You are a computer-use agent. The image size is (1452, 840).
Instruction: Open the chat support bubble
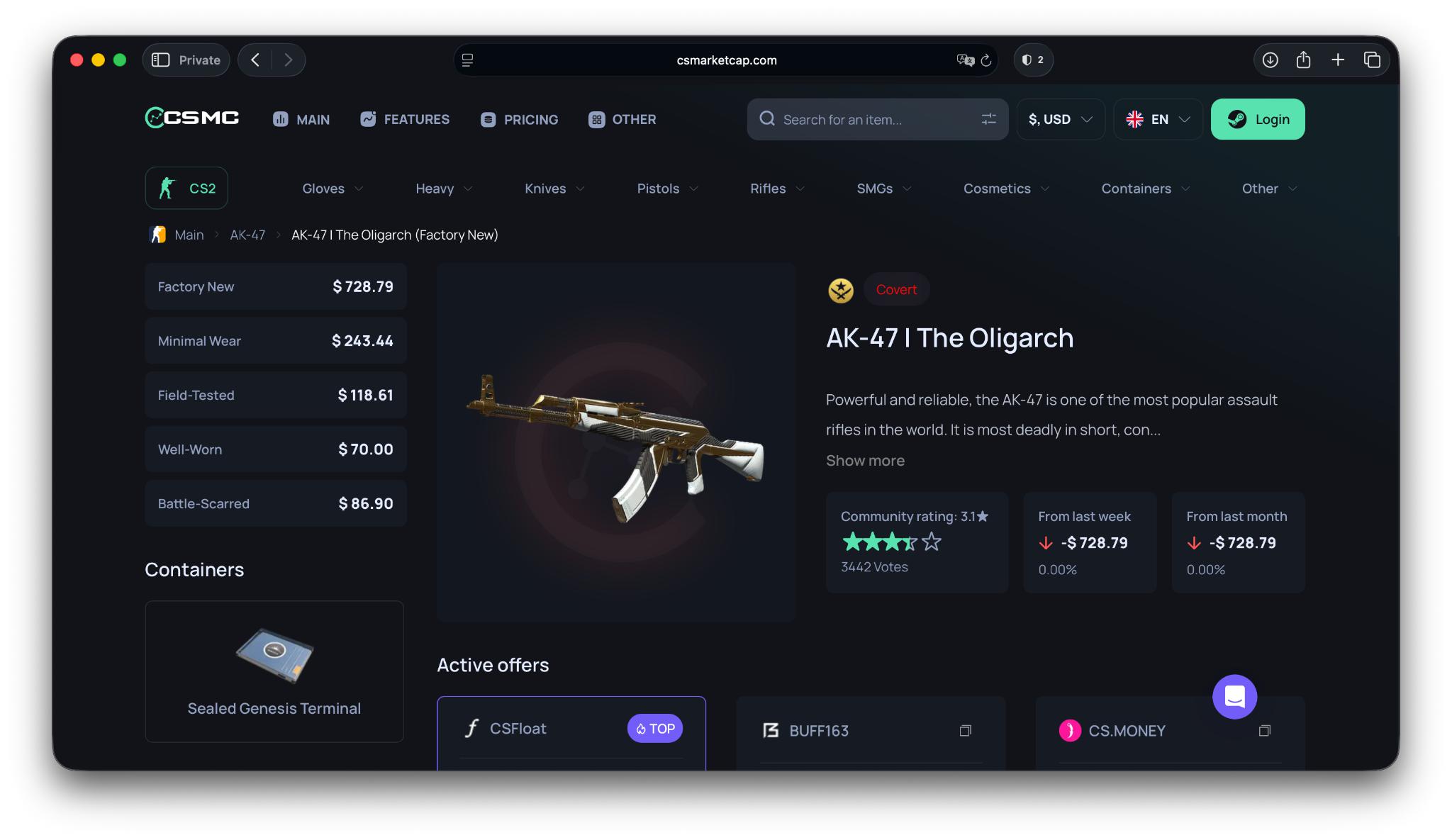click(x=1234, y=697)
